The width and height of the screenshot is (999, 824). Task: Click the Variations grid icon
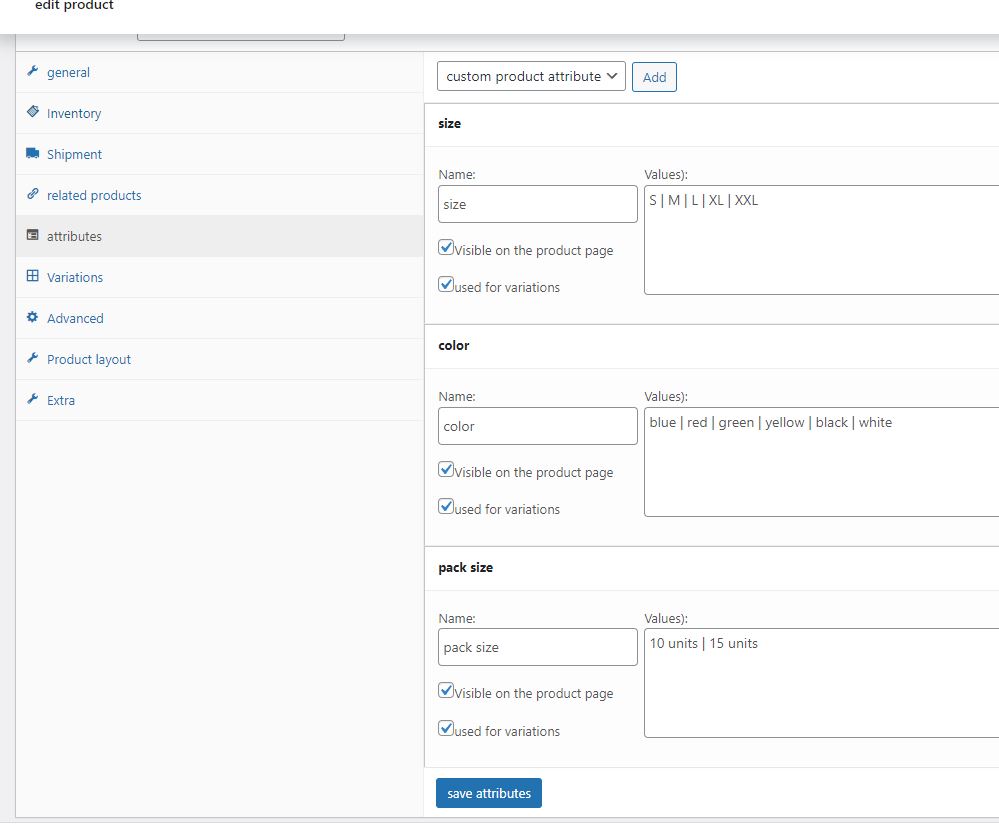point(32,276)
